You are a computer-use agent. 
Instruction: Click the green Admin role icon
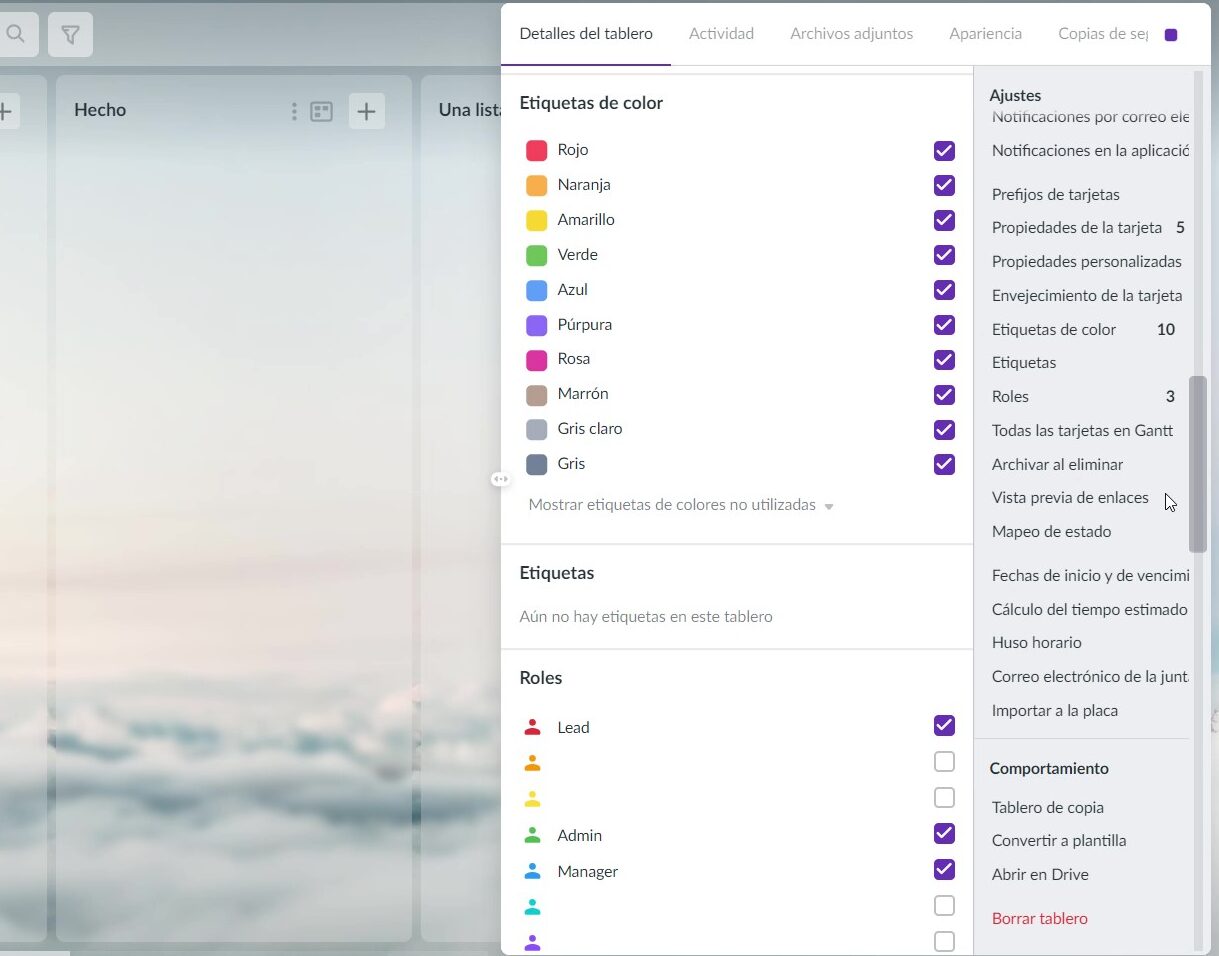coord(532,835)
